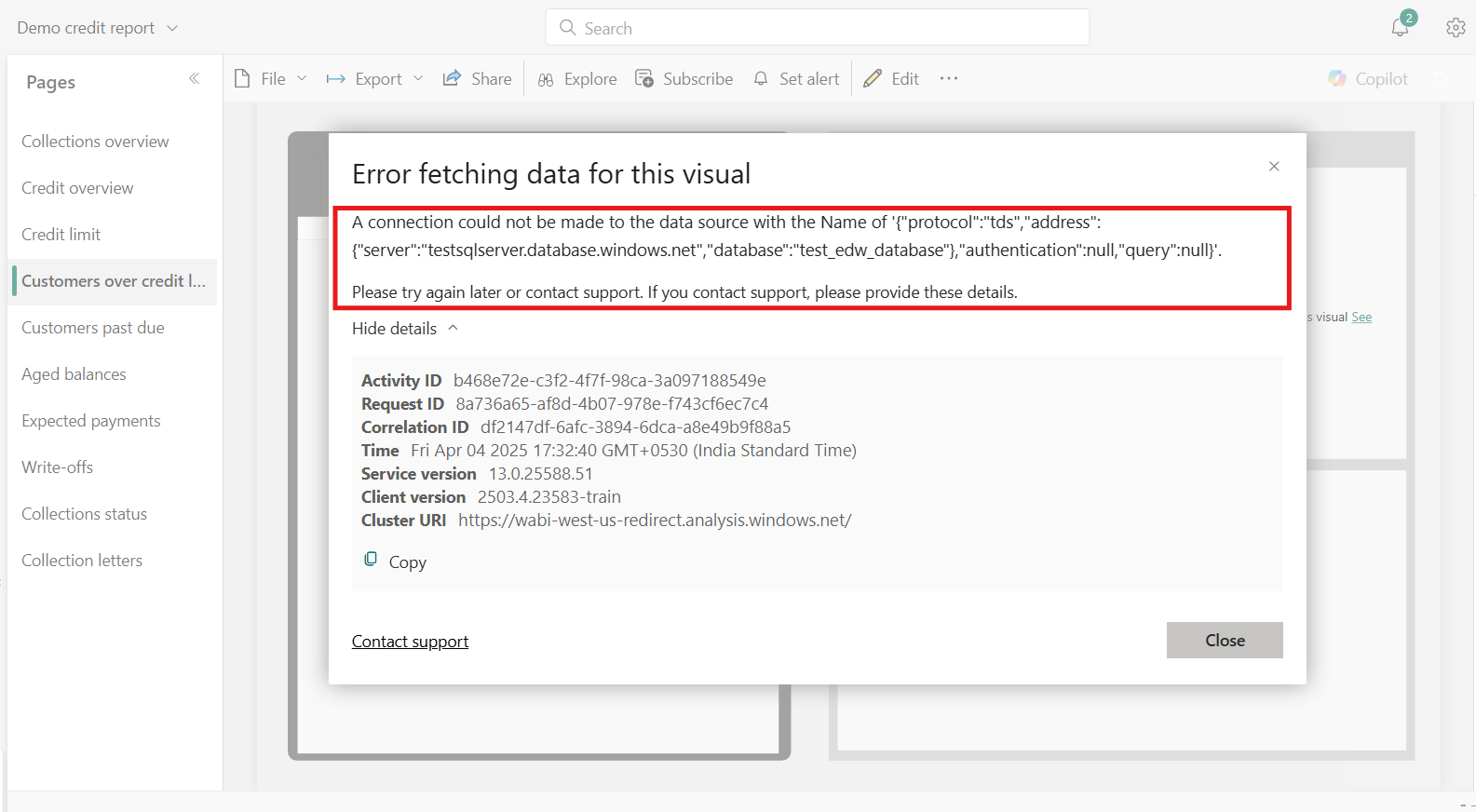Click the Correlation ID value df2147df
This screenshot has width=1476, height=812.
pos(635,426)
